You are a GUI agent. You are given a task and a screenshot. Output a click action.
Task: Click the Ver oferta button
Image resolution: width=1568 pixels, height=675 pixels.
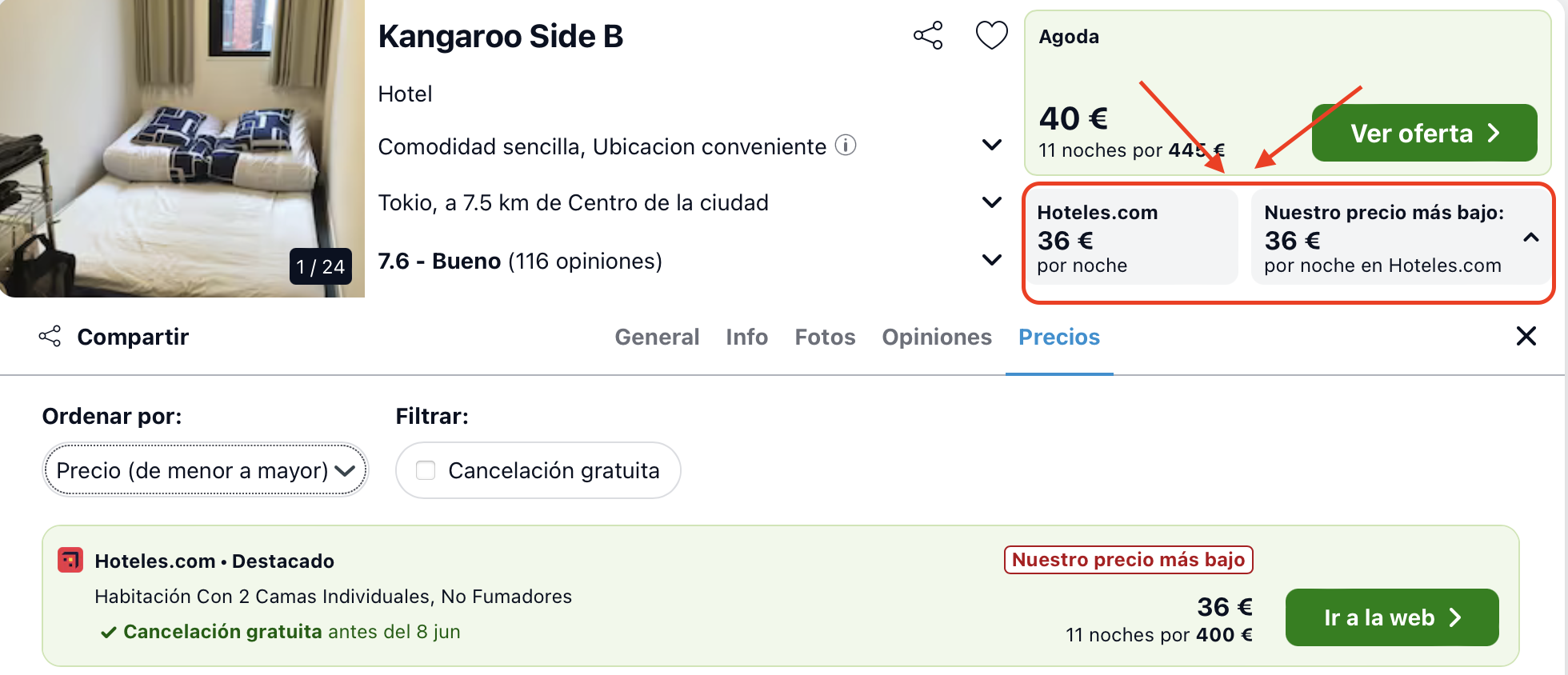[x=1424, y=133]
